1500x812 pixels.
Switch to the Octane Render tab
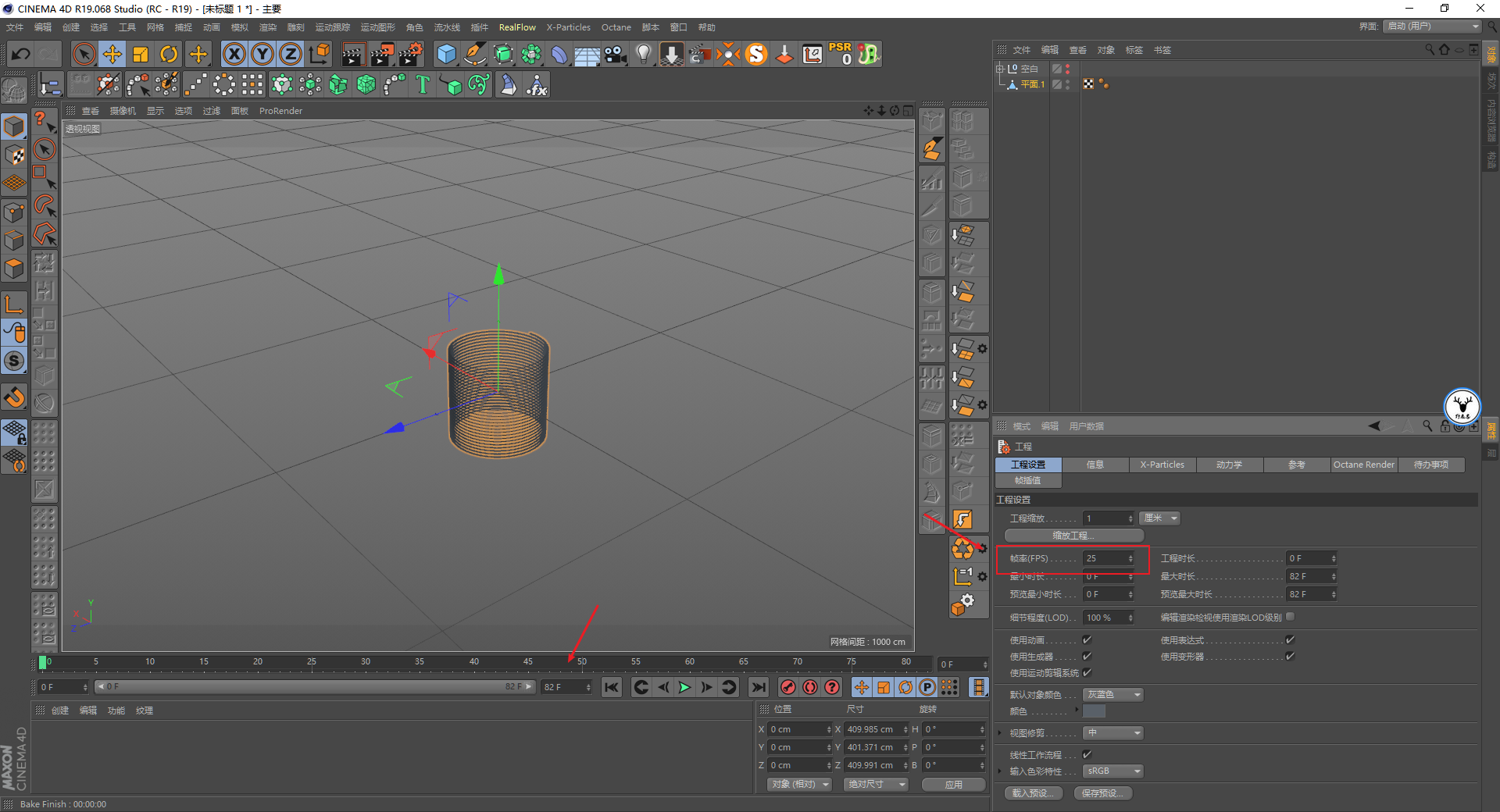click(1363, 465)
